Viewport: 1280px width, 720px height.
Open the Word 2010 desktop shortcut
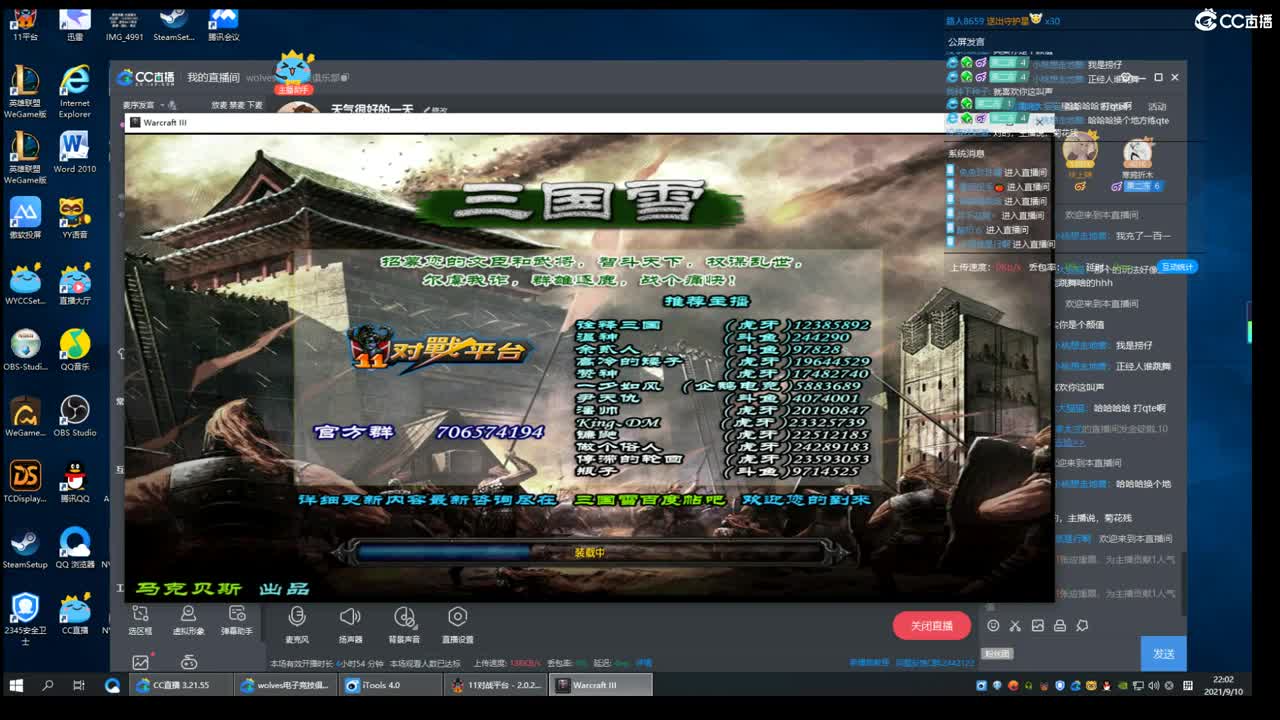click(75, 152)
